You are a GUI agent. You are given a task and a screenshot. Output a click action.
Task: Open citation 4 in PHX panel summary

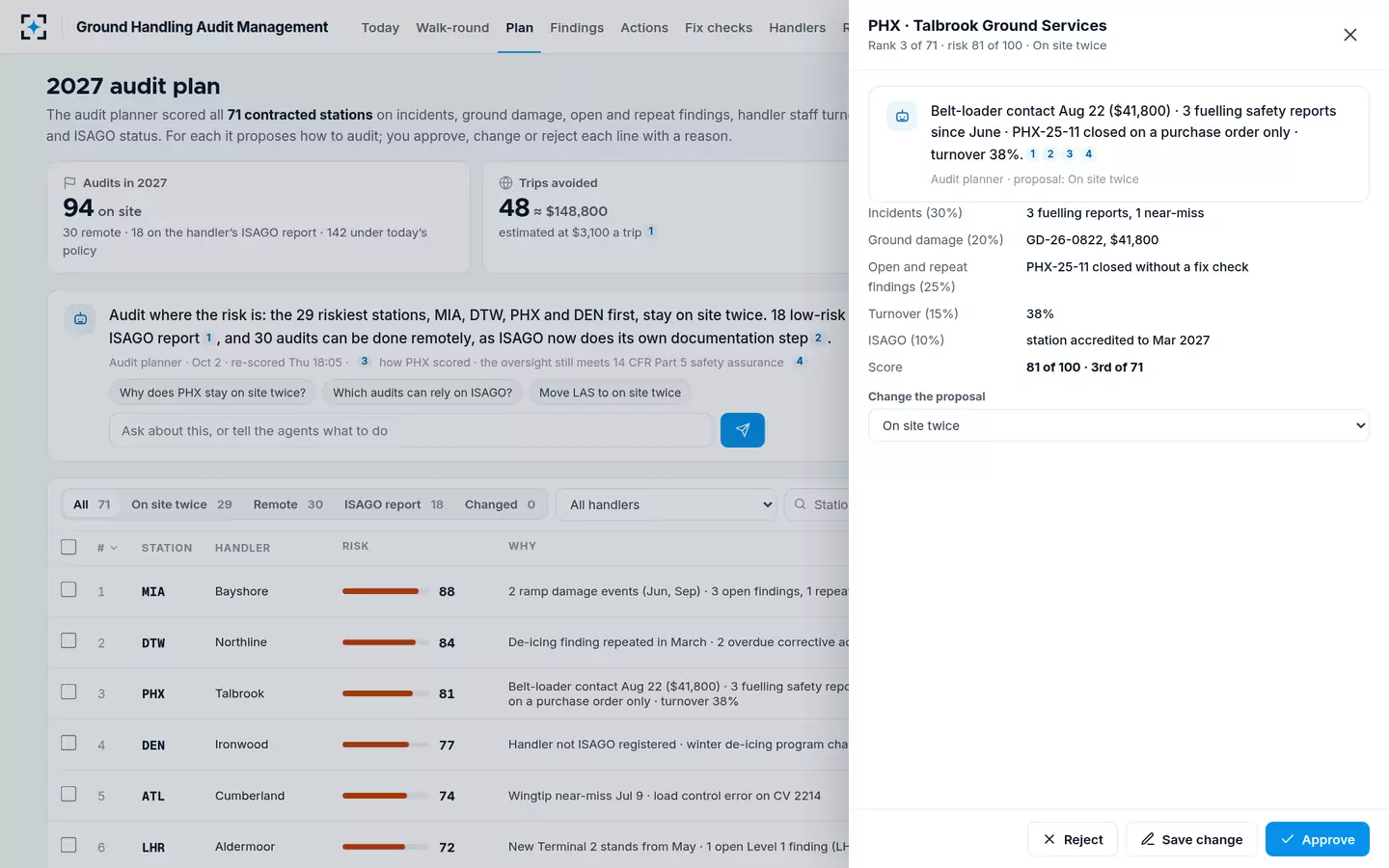coord(1088,154)
